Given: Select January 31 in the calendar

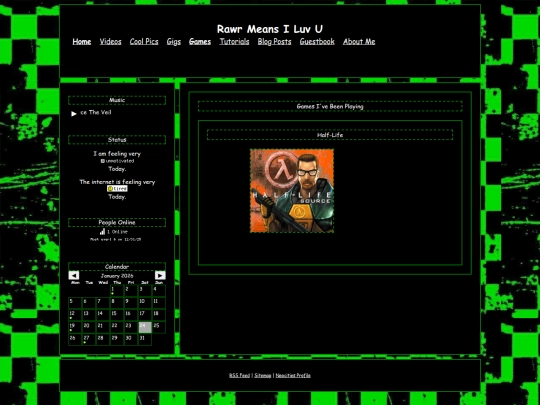Looking at the screenshot, I should click(145, 339).
